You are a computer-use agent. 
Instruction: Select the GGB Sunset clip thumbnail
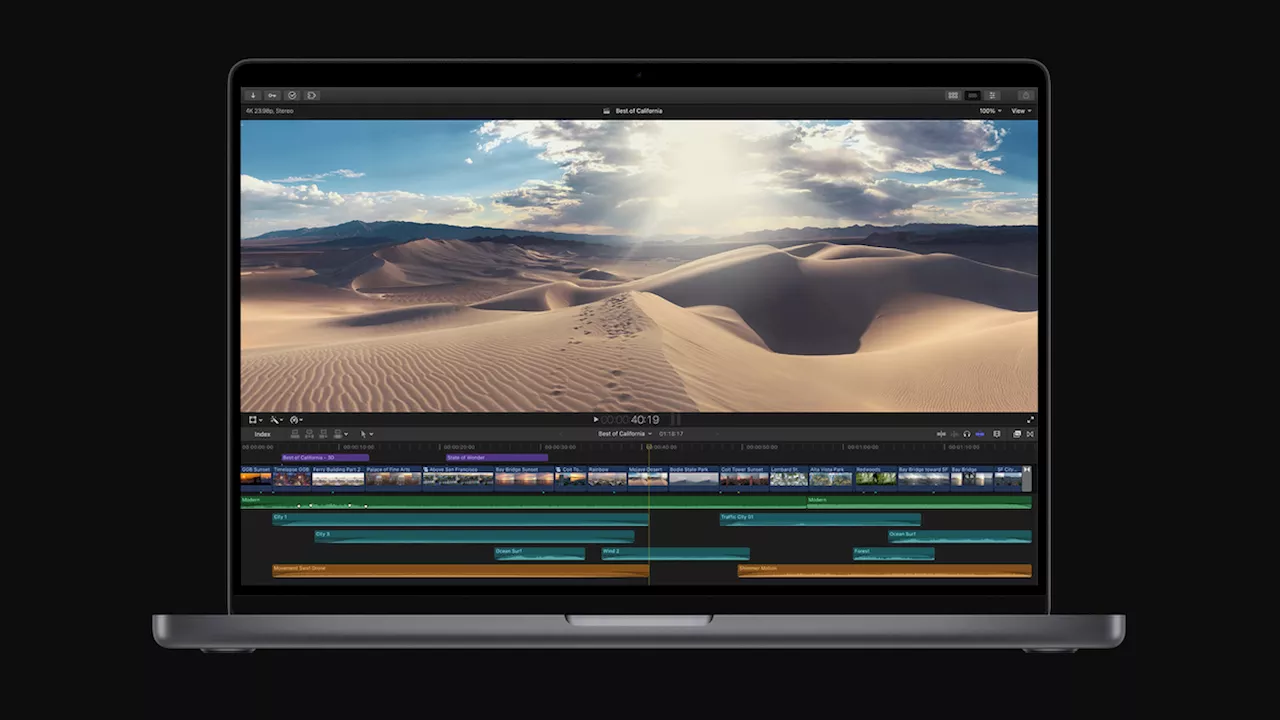(256, 479)
